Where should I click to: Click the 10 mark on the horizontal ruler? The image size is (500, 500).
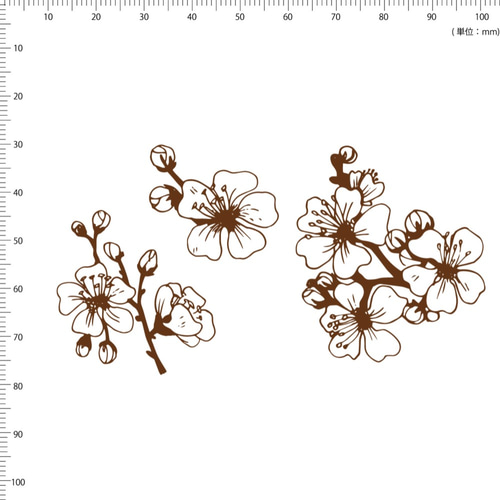pos(48,17)
